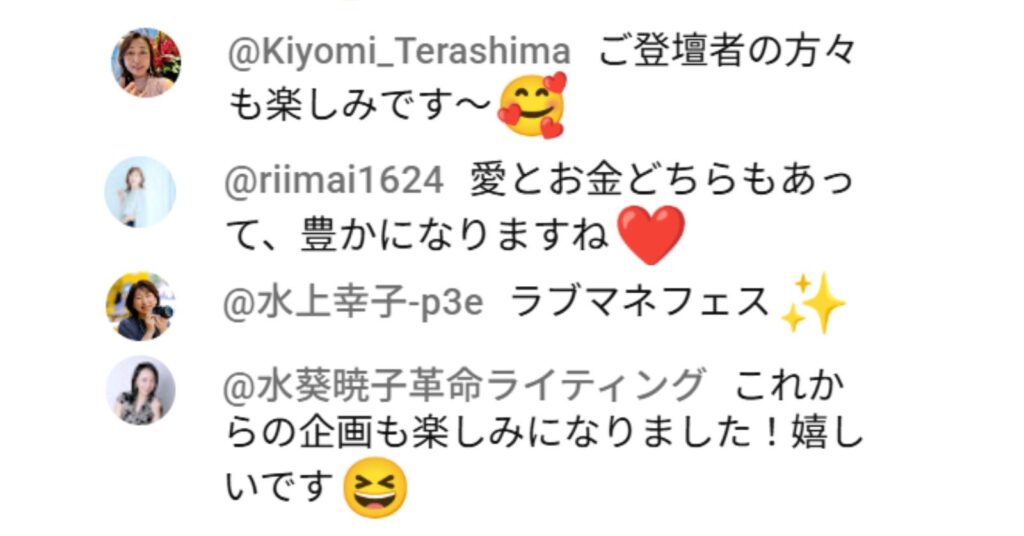The image size is (1024, 536).
Task: Select the message text ご登壇者の方々
Action: [x=726, y=52]
